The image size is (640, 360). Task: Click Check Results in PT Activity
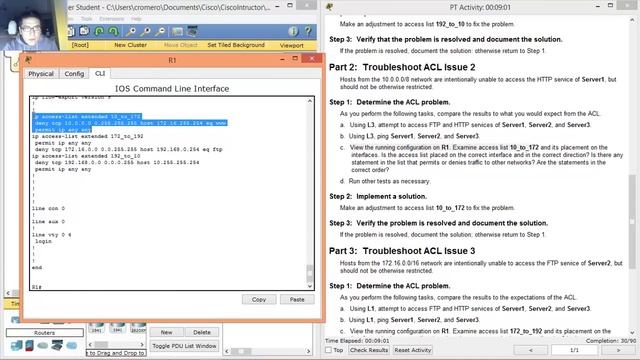(x=369, y=350)
